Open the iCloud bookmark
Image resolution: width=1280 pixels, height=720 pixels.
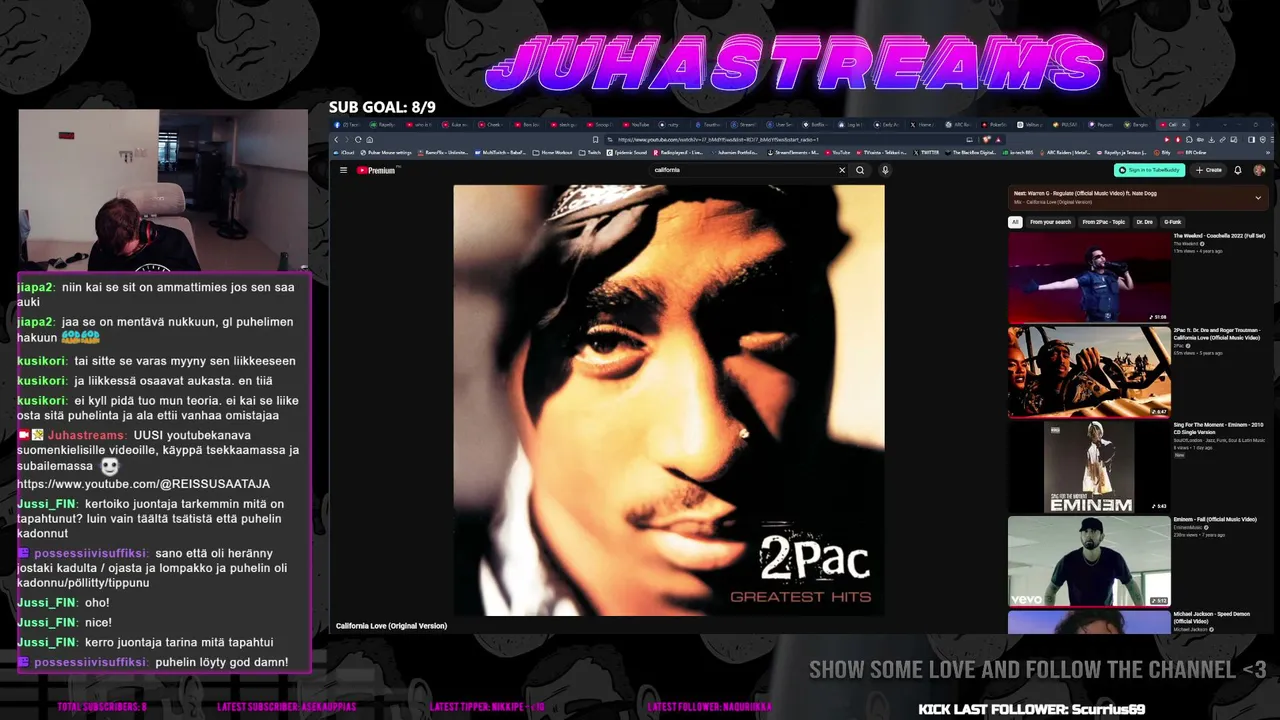click(345, 153)
